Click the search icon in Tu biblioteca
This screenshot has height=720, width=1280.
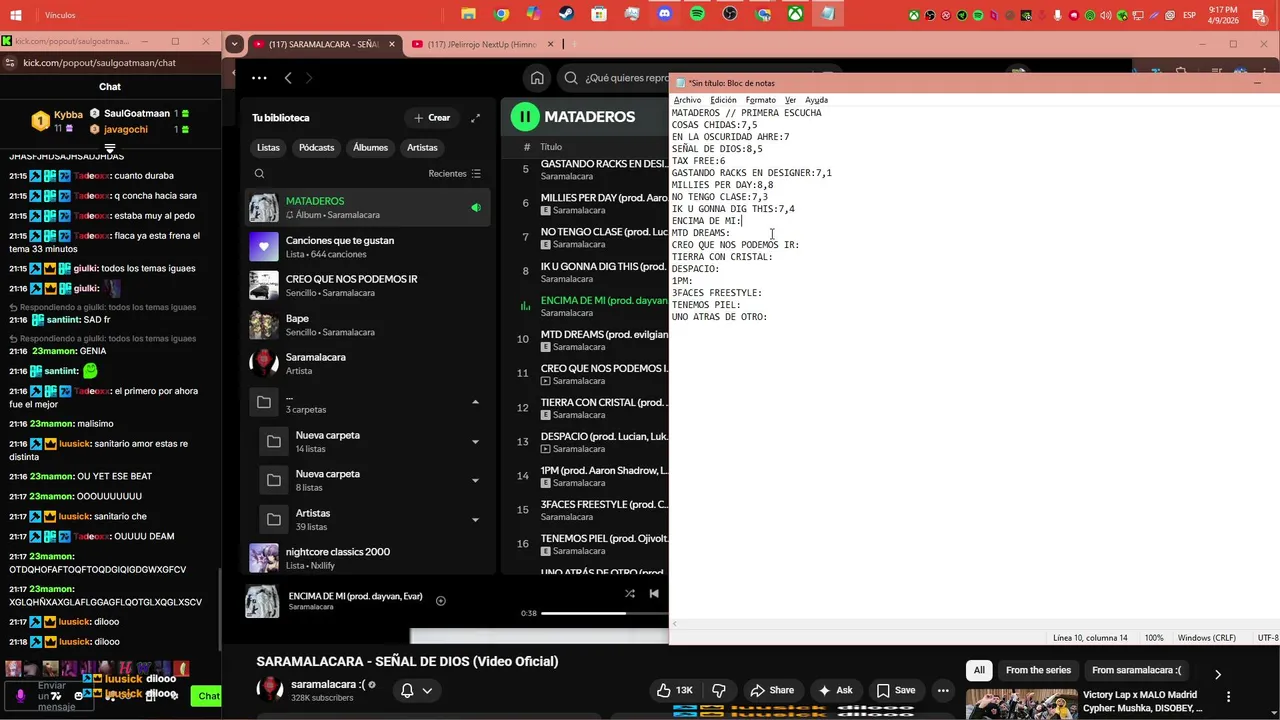[260, 174]
